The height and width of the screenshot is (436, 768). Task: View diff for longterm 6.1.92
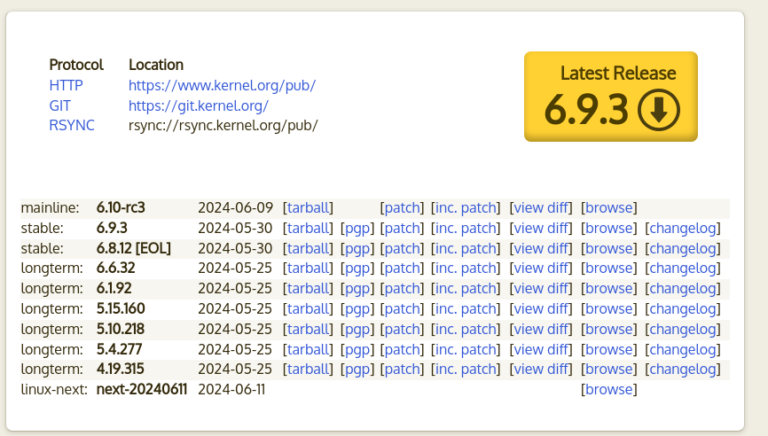point(541,289)
